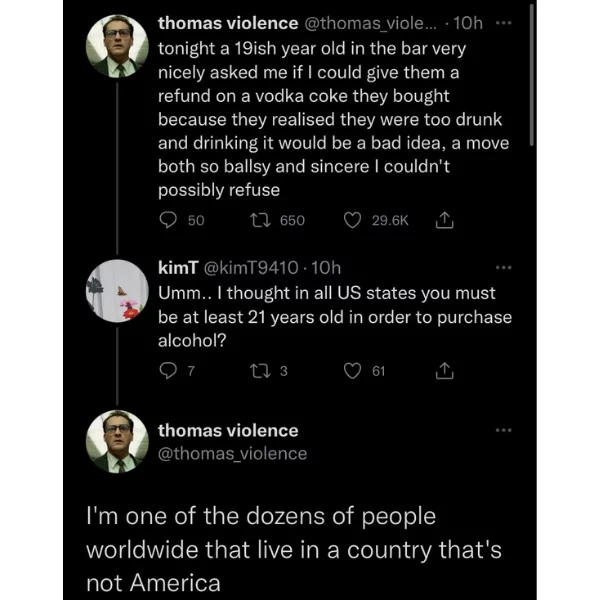Retweet the vodka coke refund tweet

pyautogui.click(x=259, y=220)
